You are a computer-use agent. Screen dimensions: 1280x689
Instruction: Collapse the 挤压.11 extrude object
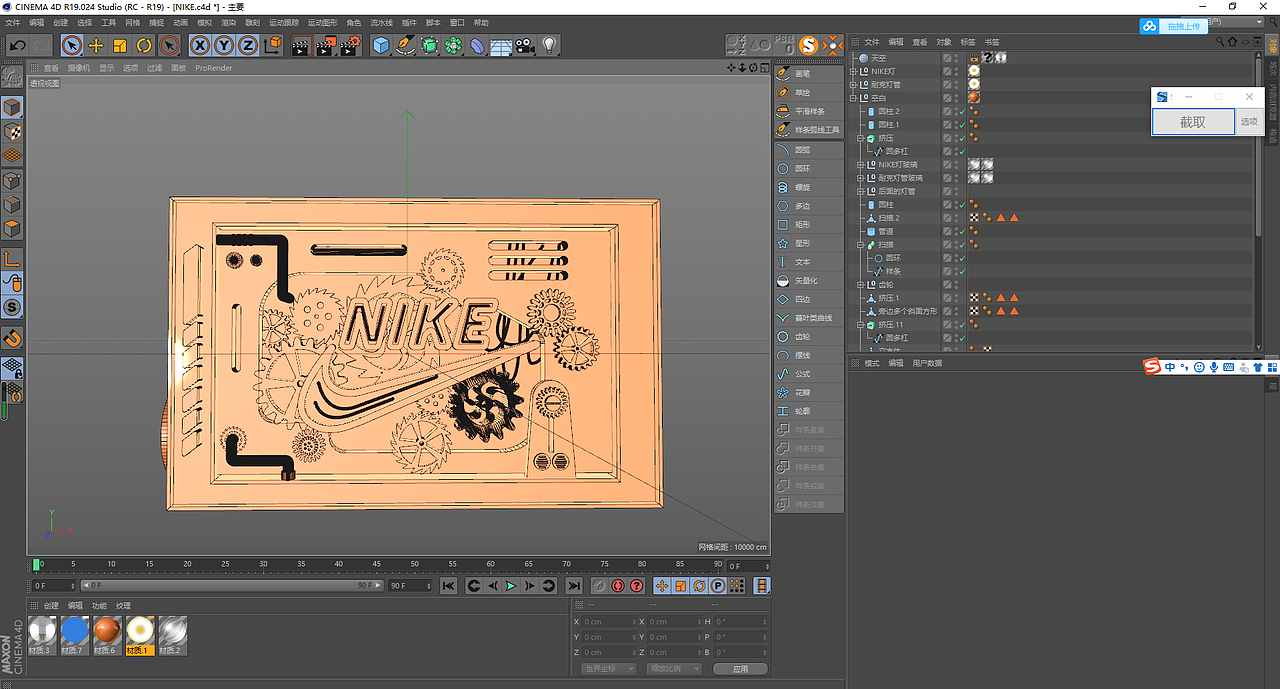[860, 325]
